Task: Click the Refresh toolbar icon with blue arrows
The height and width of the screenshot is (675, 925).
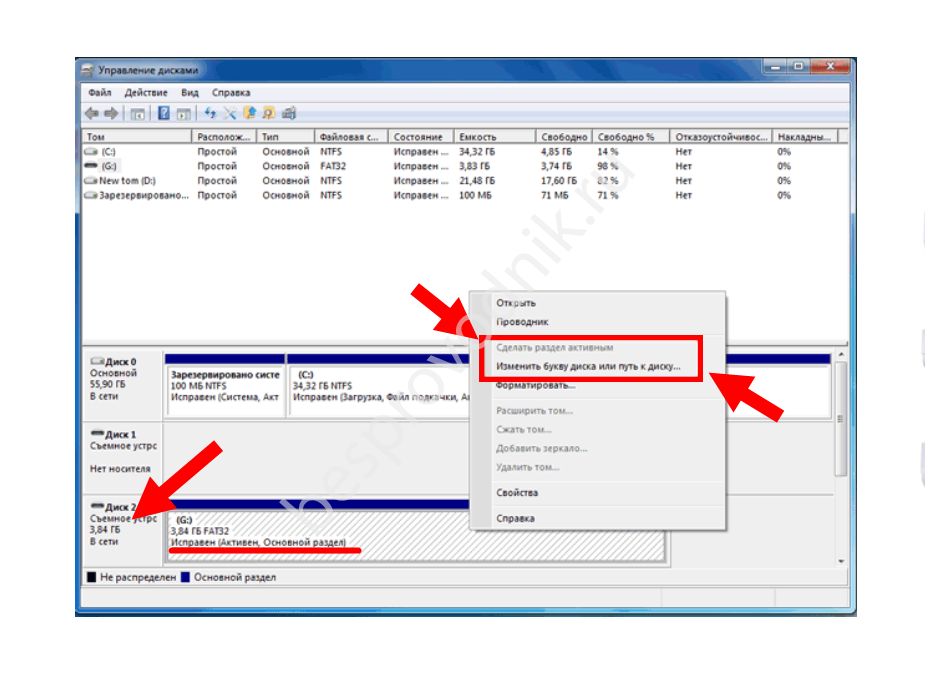Action: tap(211, 113)
